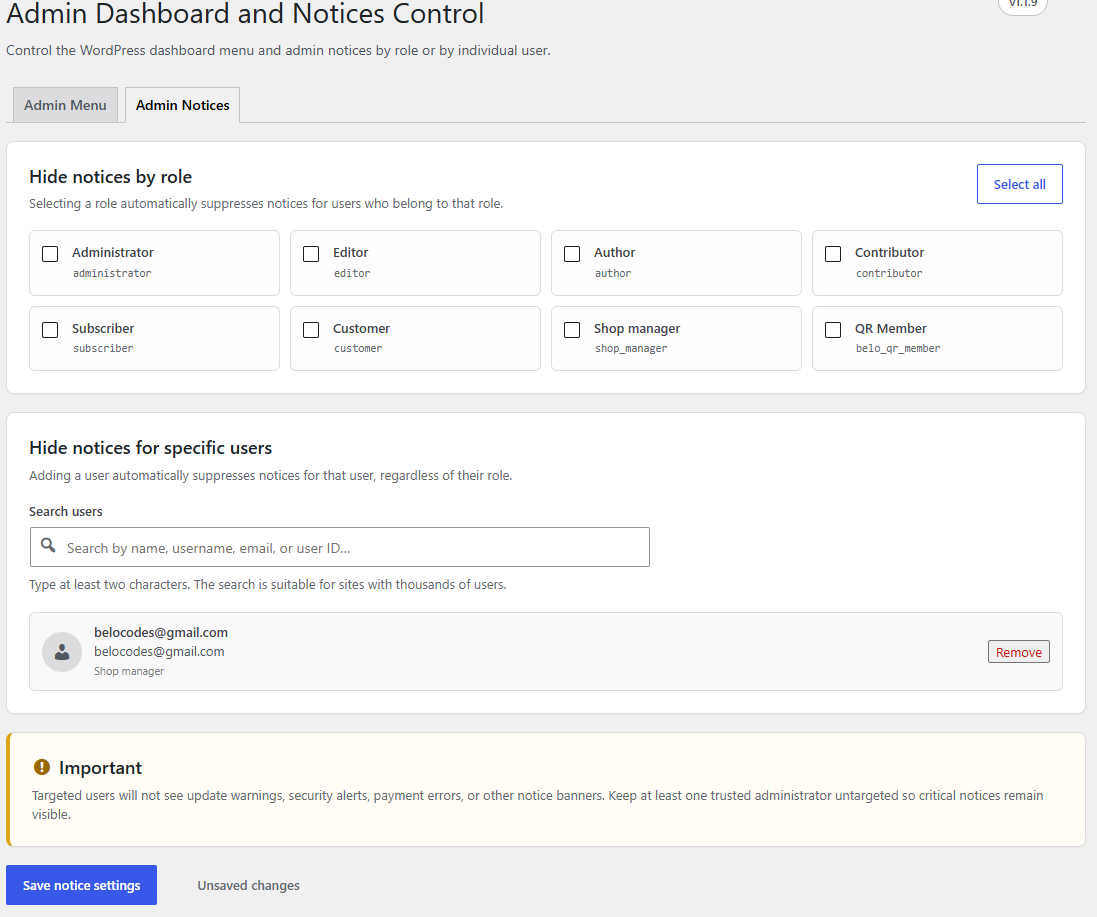Click the Type at least two characters hint

click(267, 585)
